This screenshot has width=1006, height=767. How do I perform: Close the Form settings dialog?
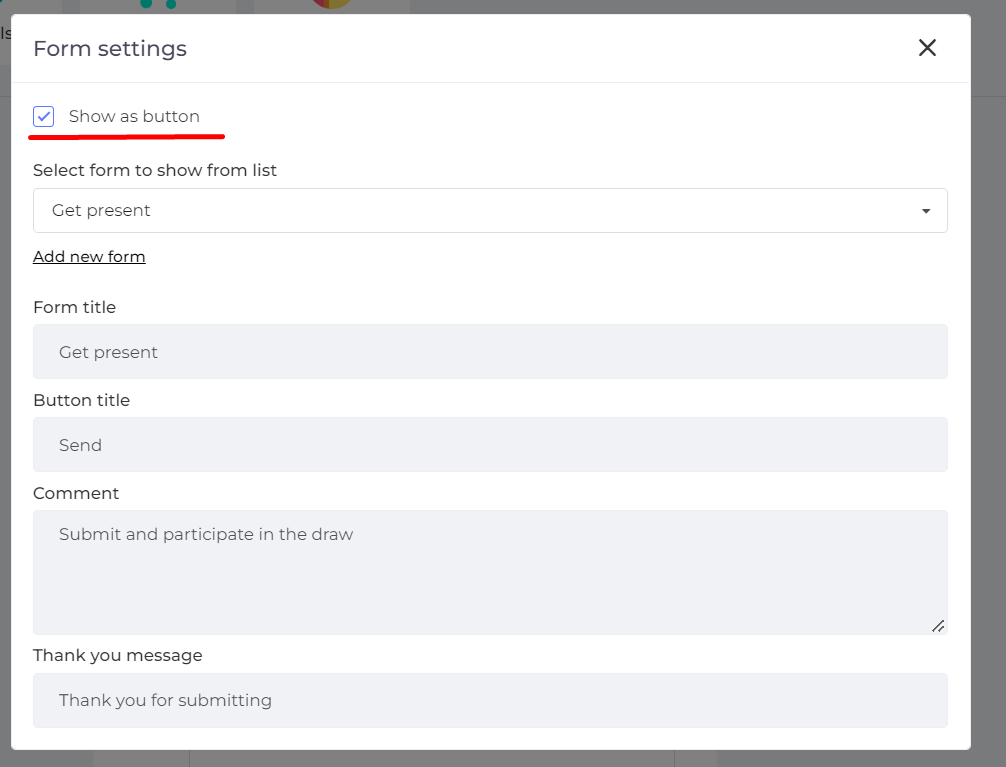(x=927, y=48)
